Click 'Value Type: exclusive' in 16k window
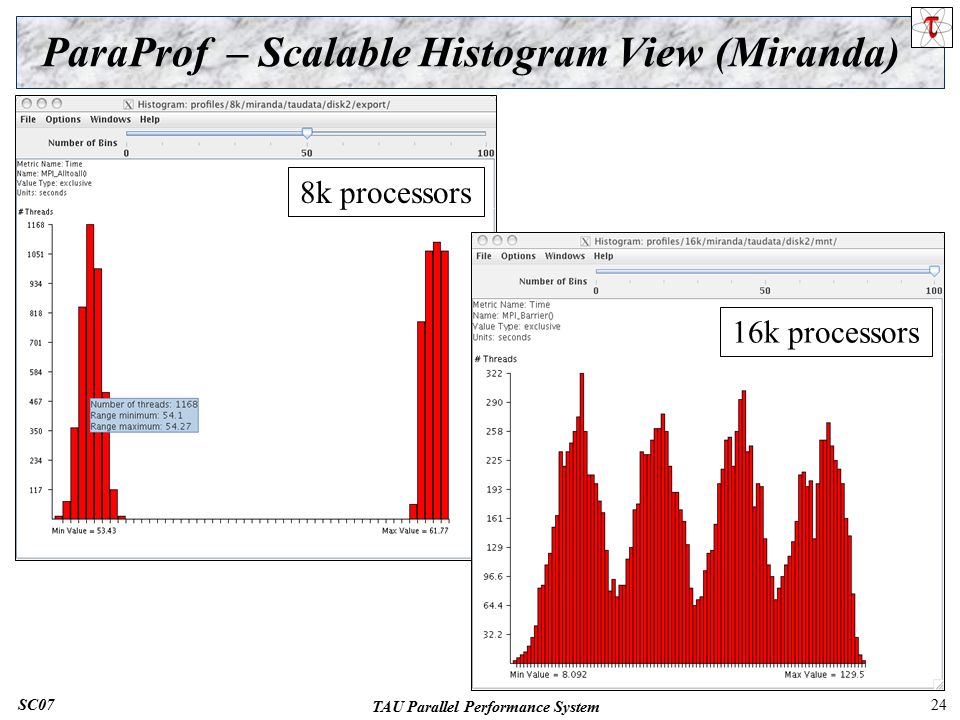 pos(517,326)
